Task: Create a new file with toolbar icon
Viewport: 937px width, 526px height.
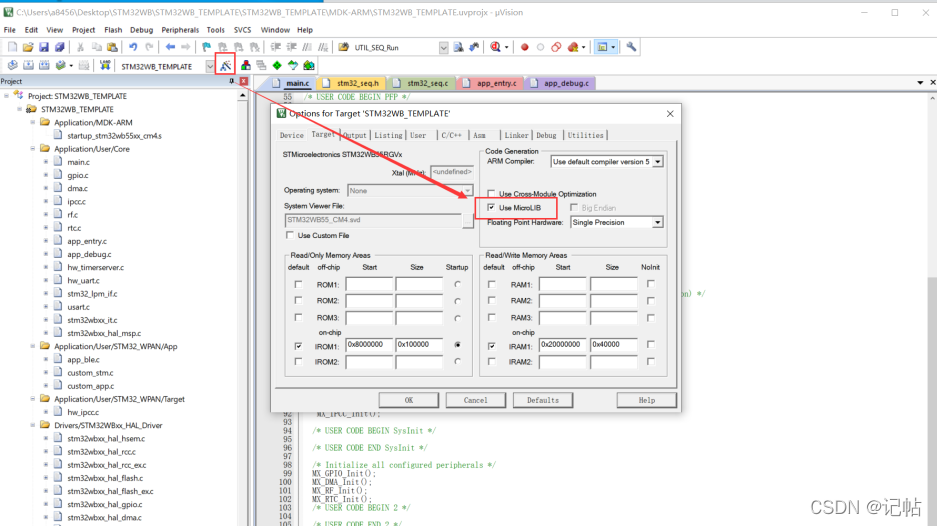Action: pos(12,47)
